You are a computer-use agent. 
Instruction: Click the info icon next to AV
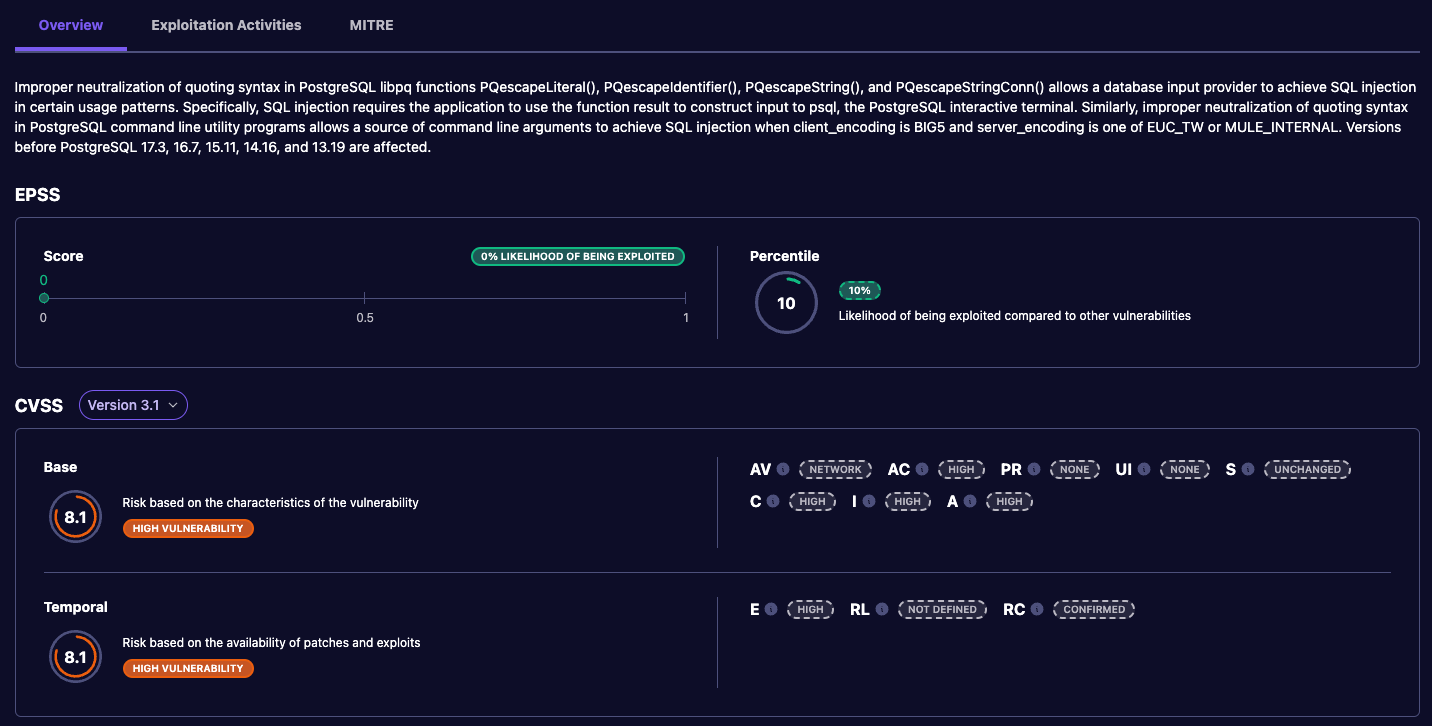point(783,469)
